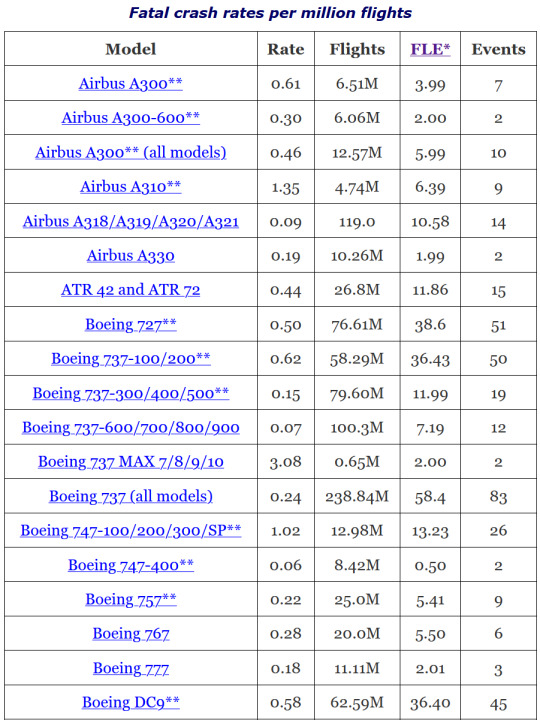This screenshot has height=720, width=540.
Task: Click Boeing 737 MAX 7/8/9/10 link
Action: click(x=130, y=462)
